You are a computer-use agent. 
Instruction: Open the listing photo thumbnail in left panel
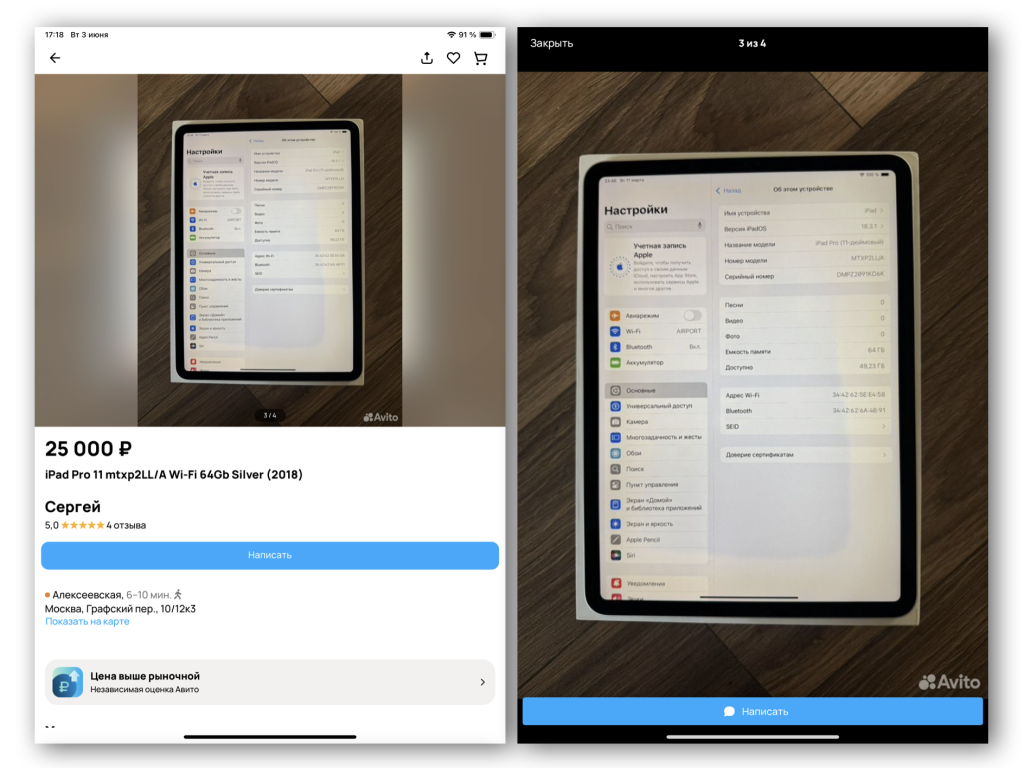point(270,250)
